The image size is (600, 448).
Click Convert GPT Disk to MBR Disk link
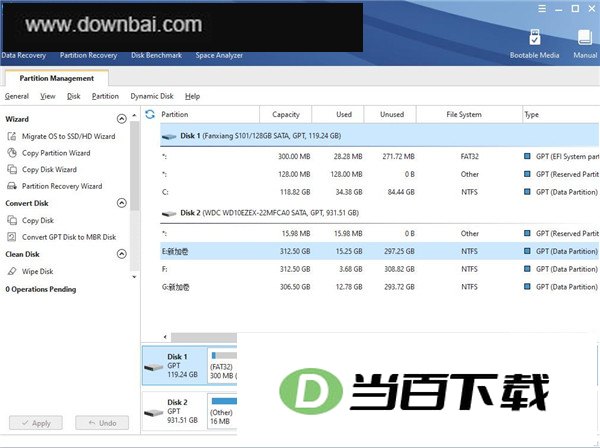point(69,237)
